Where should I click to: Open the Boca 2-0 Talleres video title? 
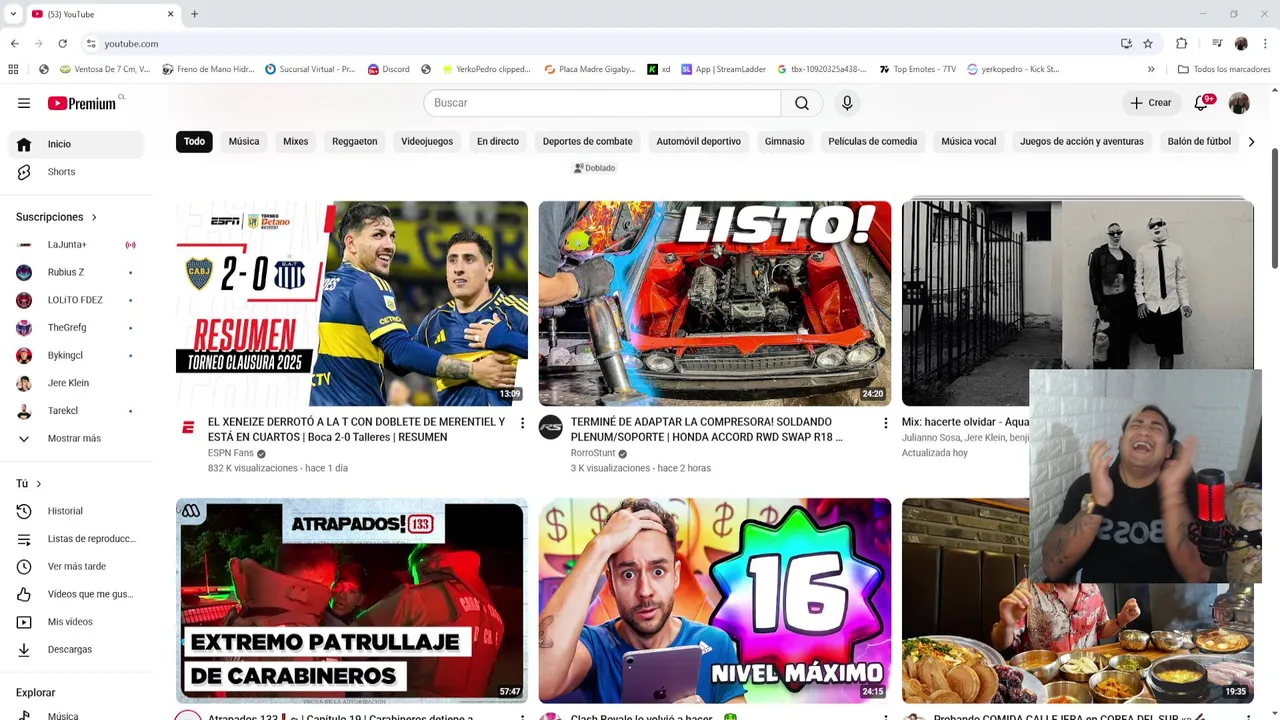pos(356,430)
